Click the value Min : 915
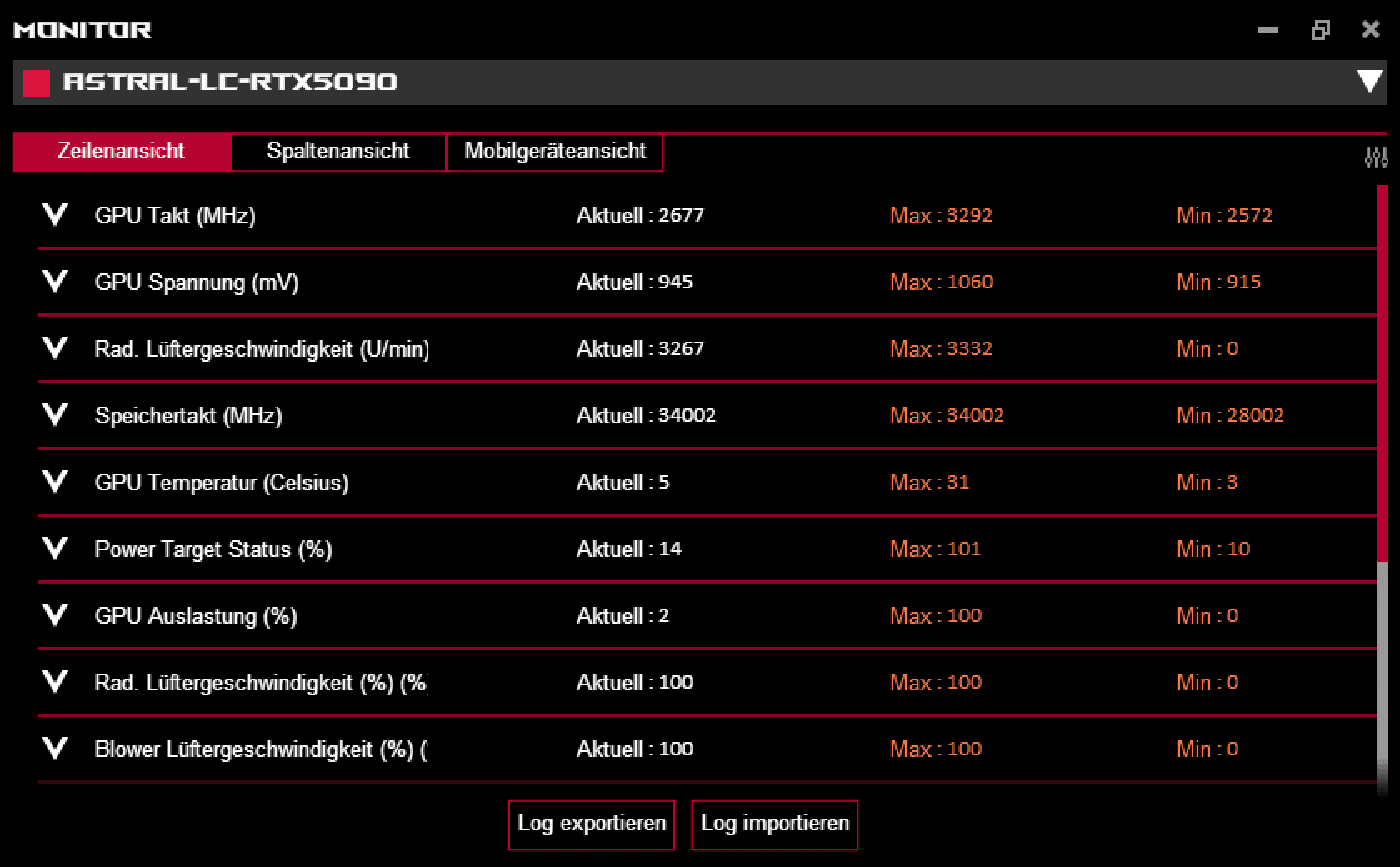 point(1218,283)
